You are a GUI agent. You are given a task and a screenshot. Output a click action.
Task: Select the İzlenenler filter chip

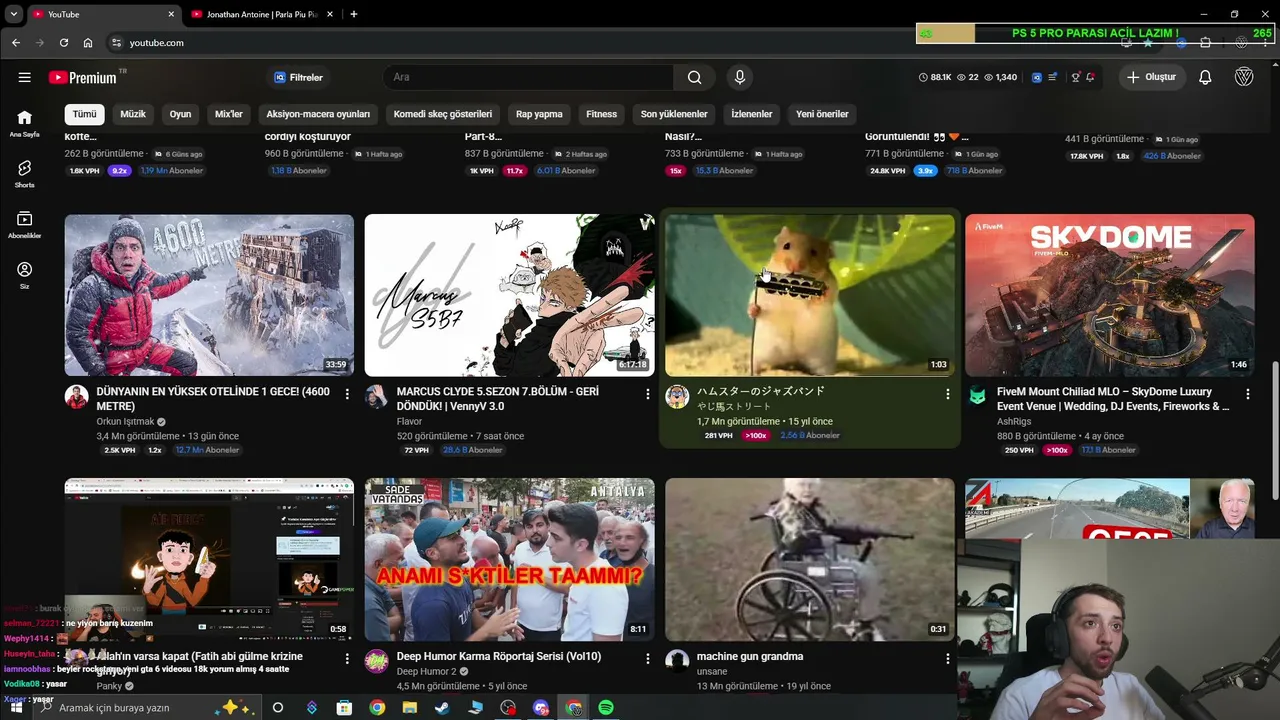coord(751,114)
